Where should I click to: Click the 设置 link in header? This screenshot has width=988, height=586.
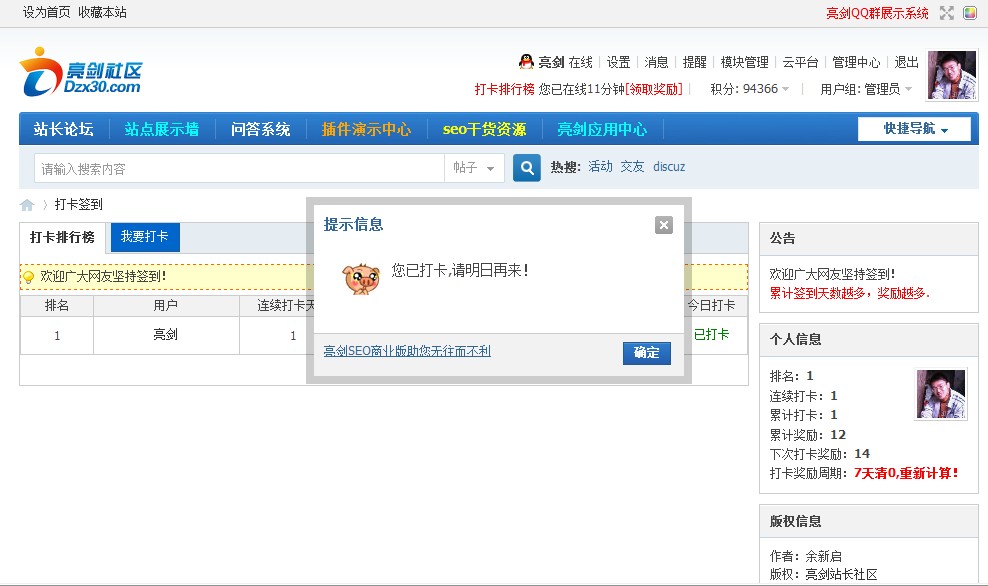[x=618, y=62]
